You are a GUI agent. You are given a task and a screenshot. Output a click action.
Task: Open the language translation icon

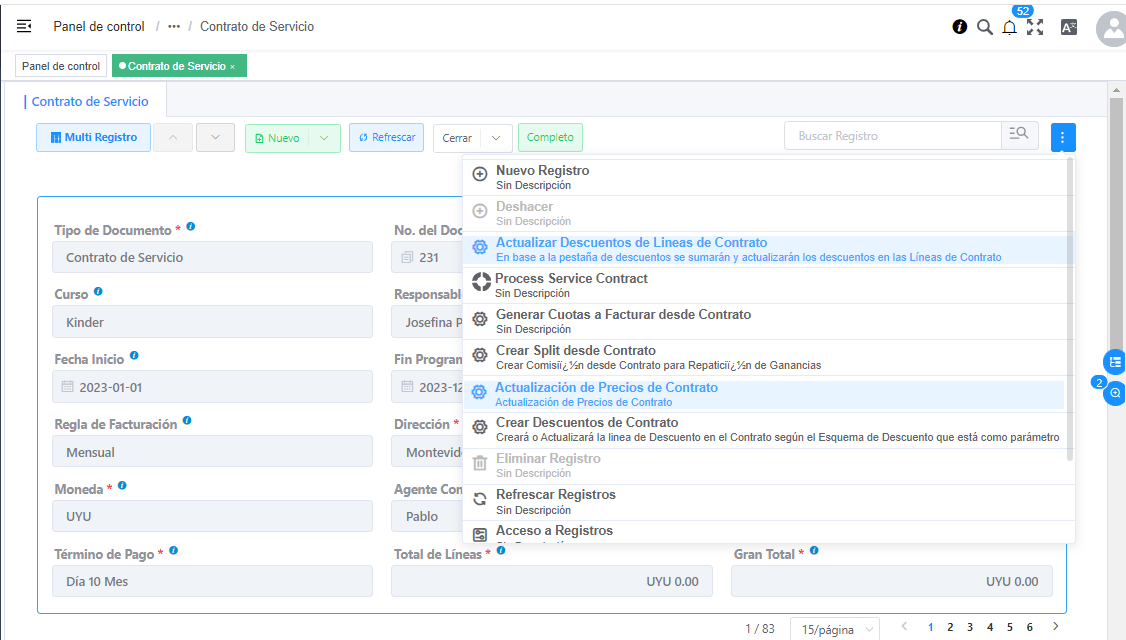click(1068, 28)
